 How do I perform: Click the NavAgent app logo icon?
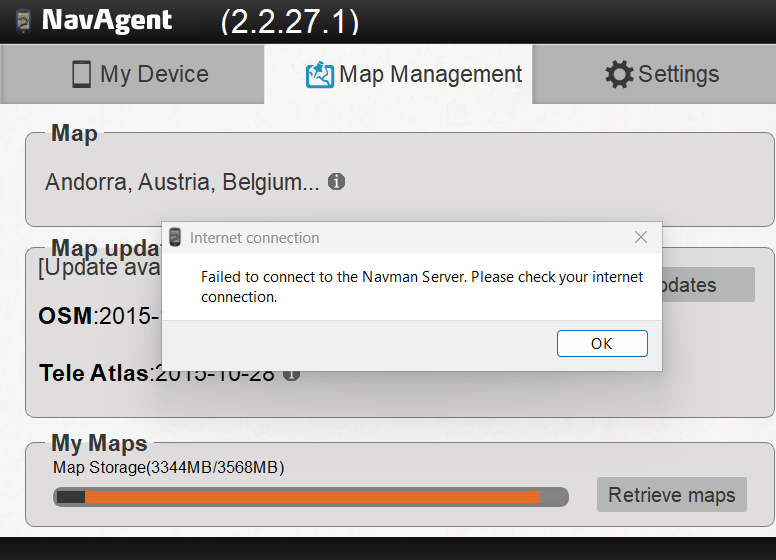tap(23, 21)
